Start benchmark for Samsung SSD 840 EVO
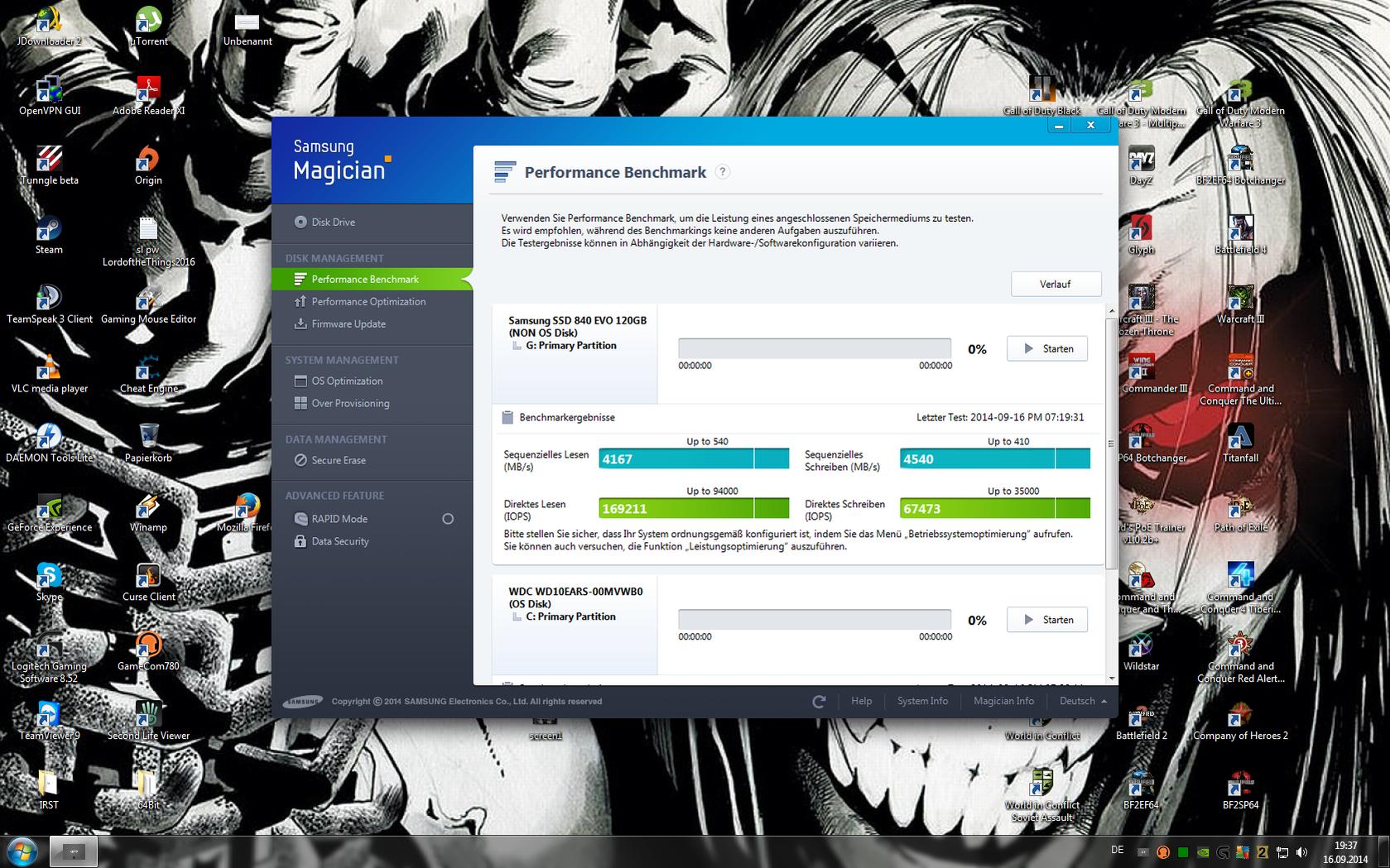The width and height of the screenshot is (1390, 868). click(1047, 348)
